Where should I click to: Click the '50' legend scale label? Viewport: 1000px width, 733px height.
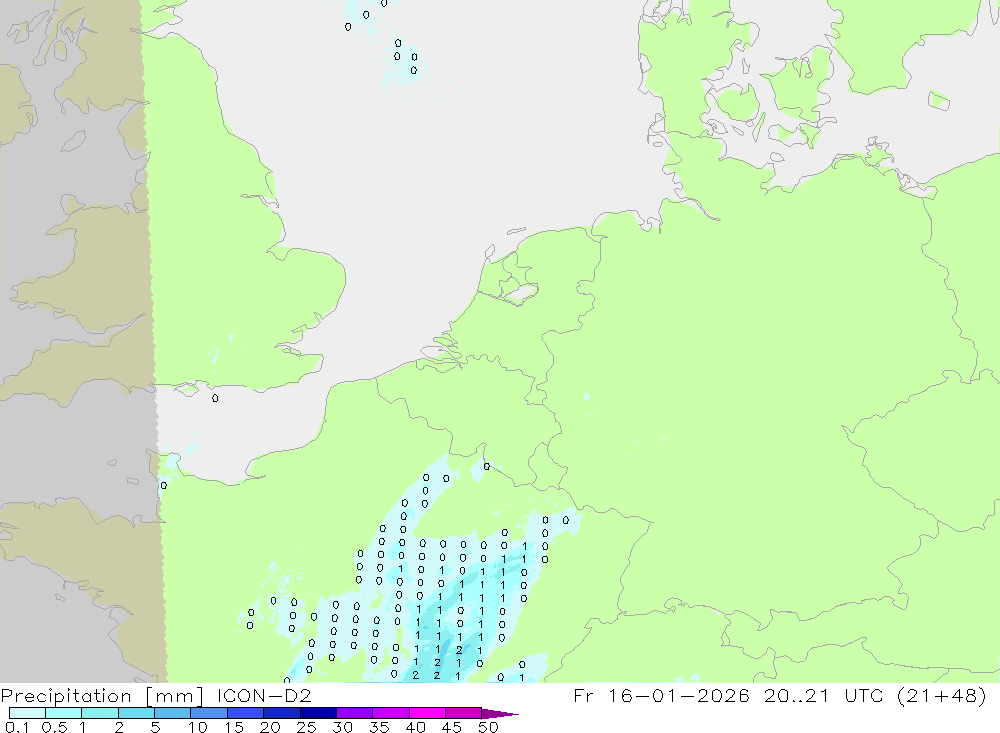(488, 727)
